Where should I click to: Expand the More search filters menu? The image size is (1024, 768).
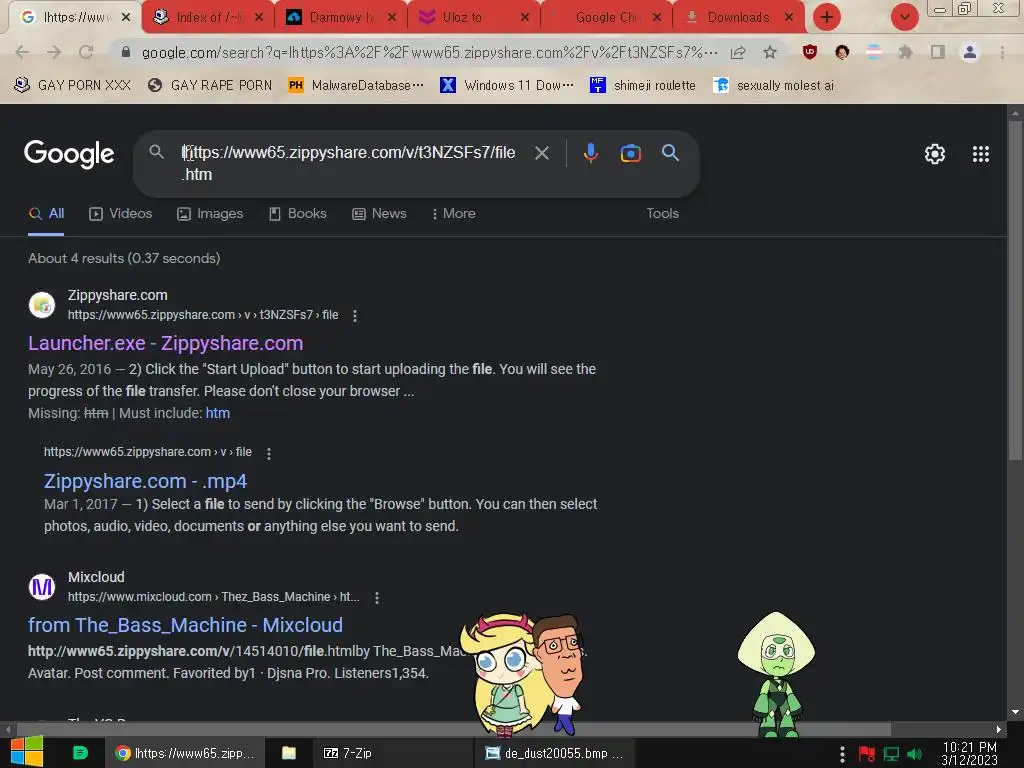tap(453, 214)
